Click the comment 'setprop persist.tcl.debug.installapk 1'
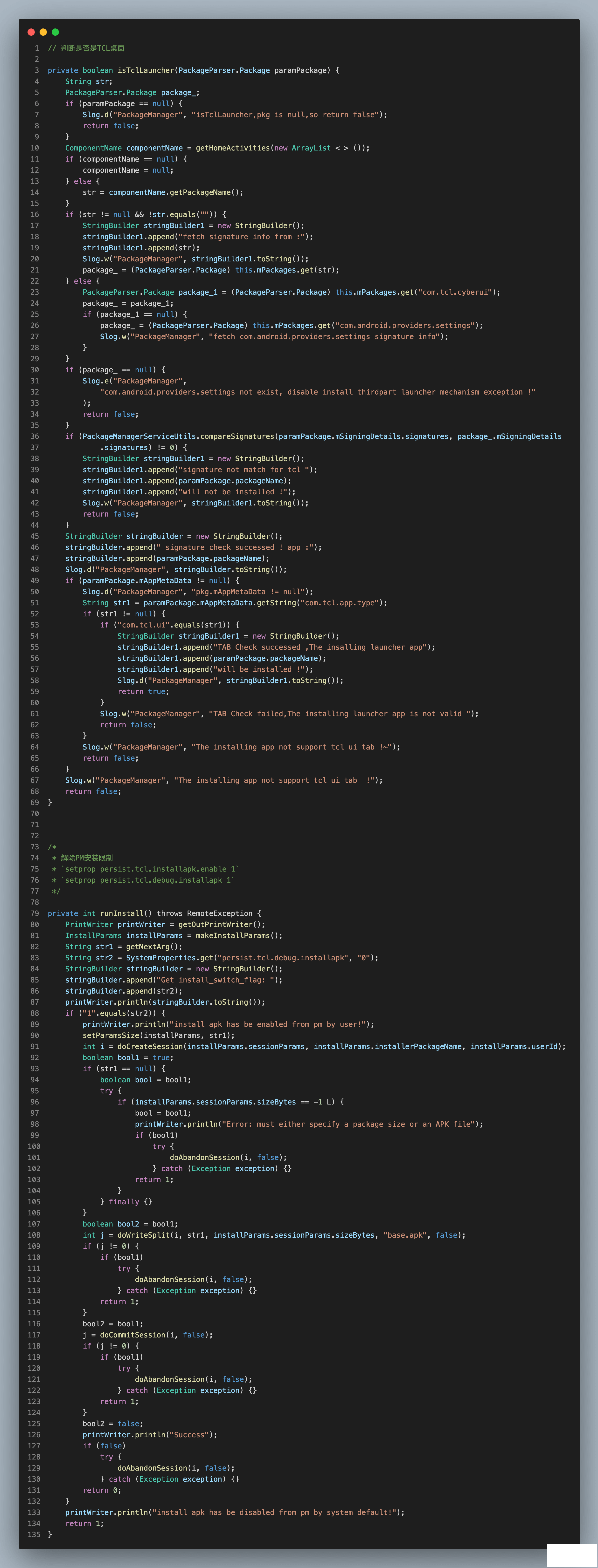598x1568 pixels. tap(148, 880)
